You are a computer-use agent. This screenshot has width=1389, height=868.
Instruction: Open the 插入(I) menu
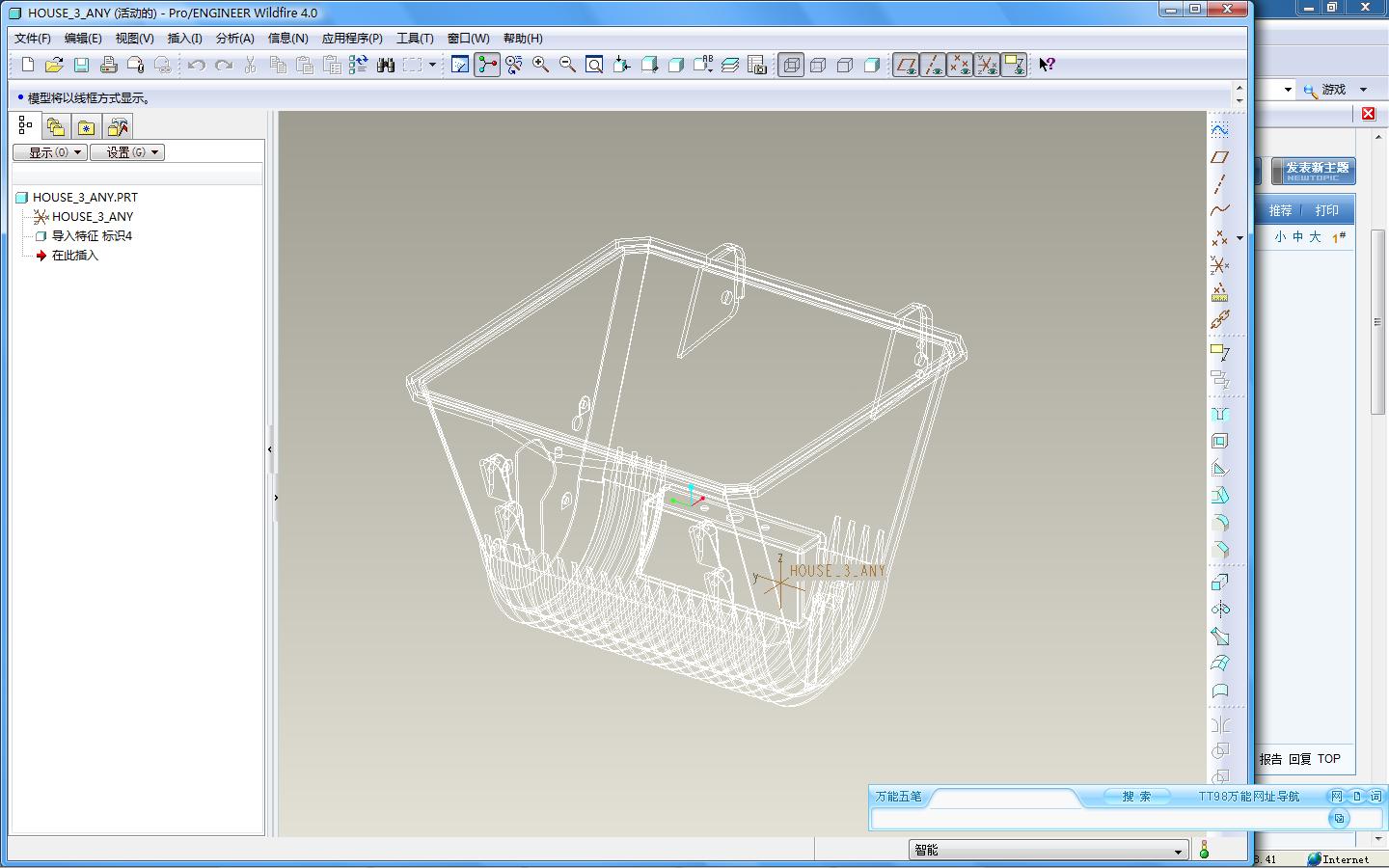coord(185,39)
